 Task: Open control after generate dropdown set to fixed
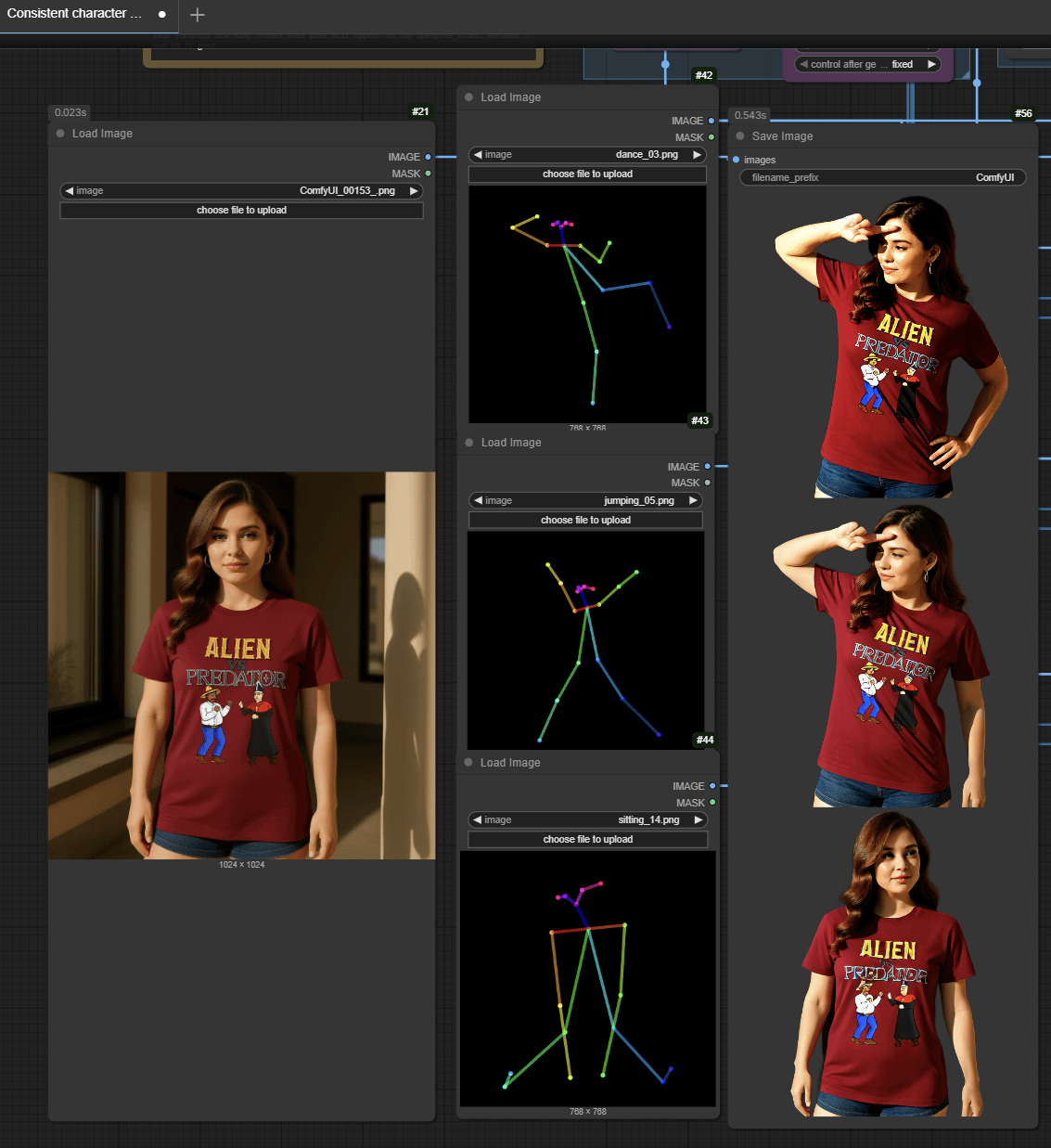click(867, 65)
